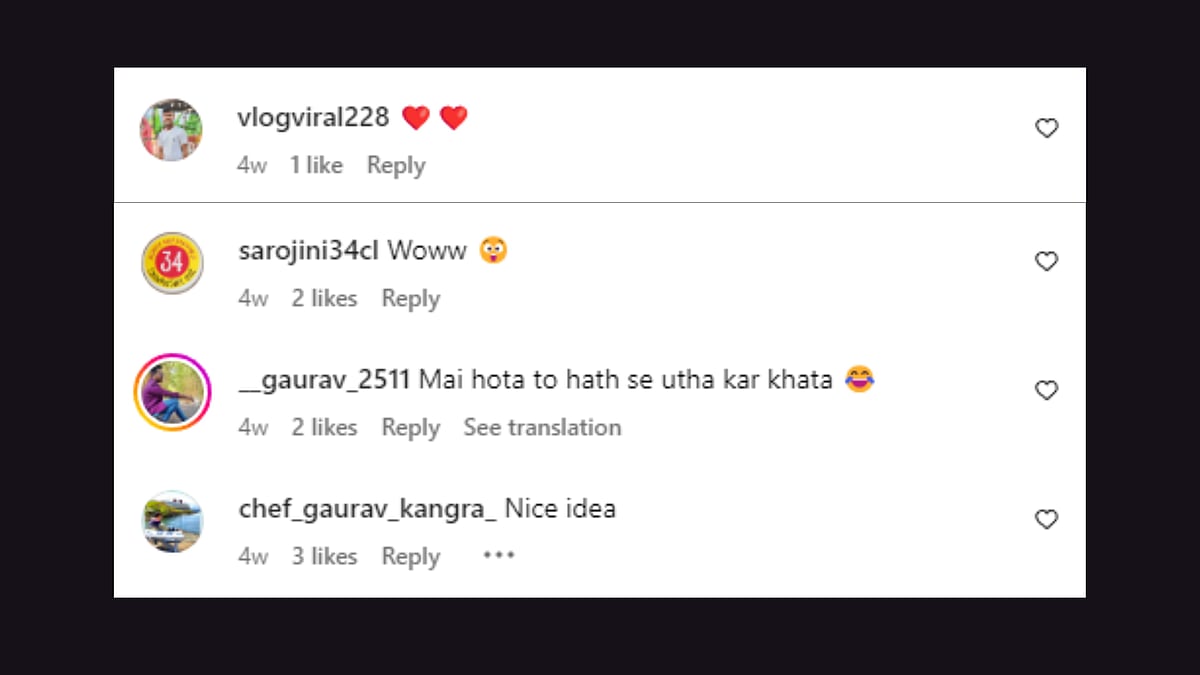Open vlogviral228's profile picture
The width and height of the screenshot is (1200, 675).
pyautogui.click(x=171, y=130)
